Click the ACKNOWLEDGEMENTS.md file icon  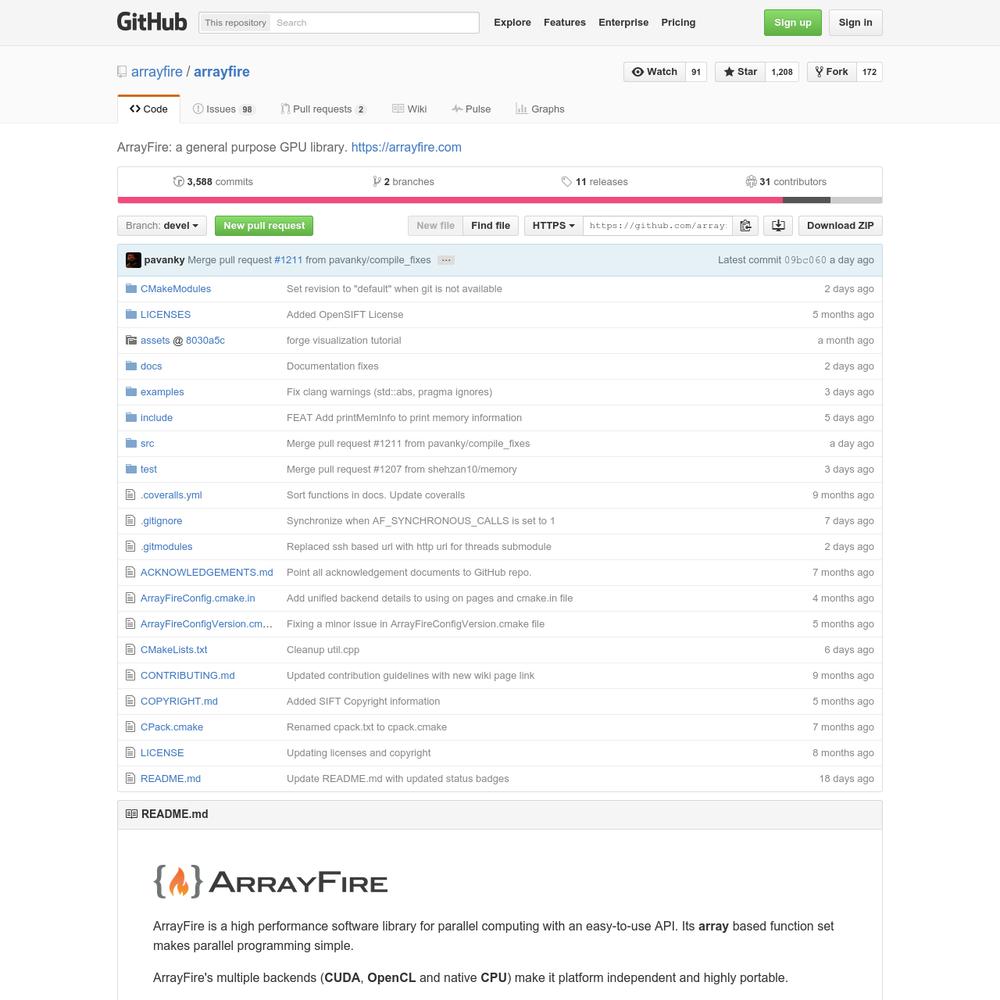tap(131, 572)
